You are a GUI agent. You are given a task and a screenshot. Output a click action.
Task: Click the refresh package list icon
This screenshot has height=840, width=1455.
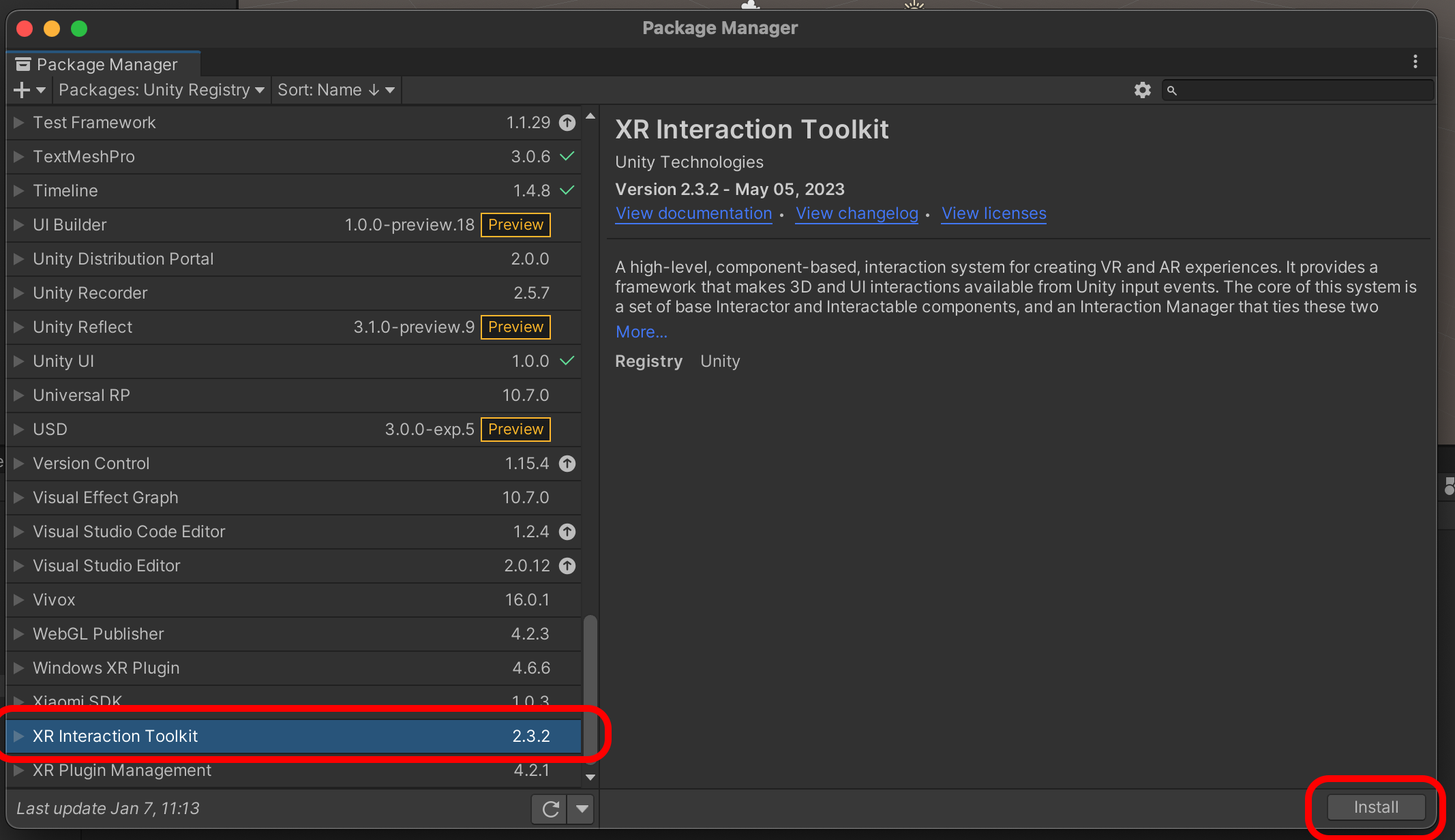550,809
